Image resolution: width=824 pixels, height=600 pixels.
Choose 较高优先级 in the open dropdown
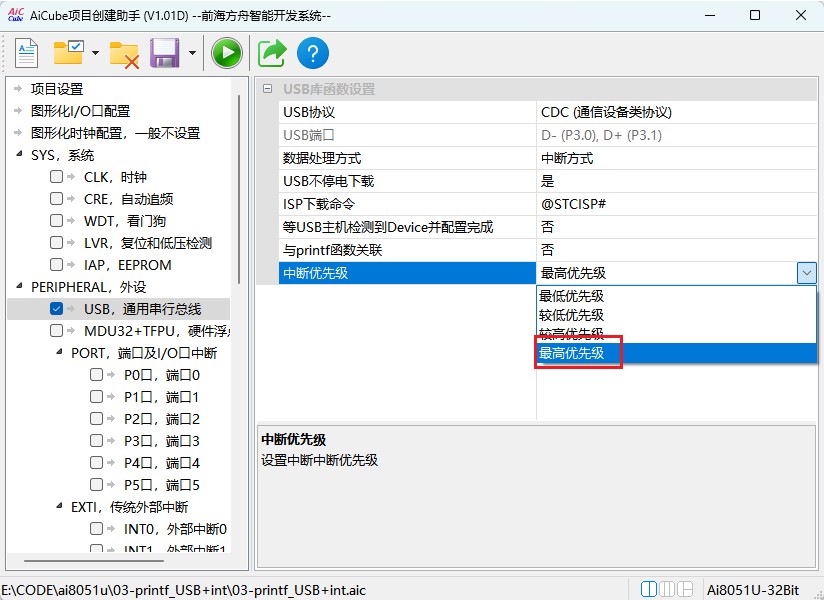click(571, 333)
